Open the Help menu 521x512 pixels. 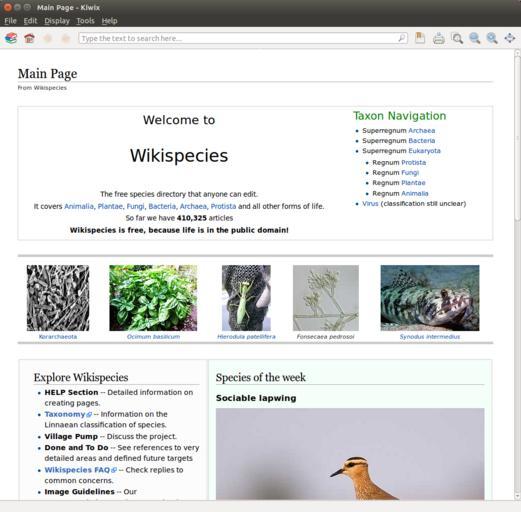[109, 21]
